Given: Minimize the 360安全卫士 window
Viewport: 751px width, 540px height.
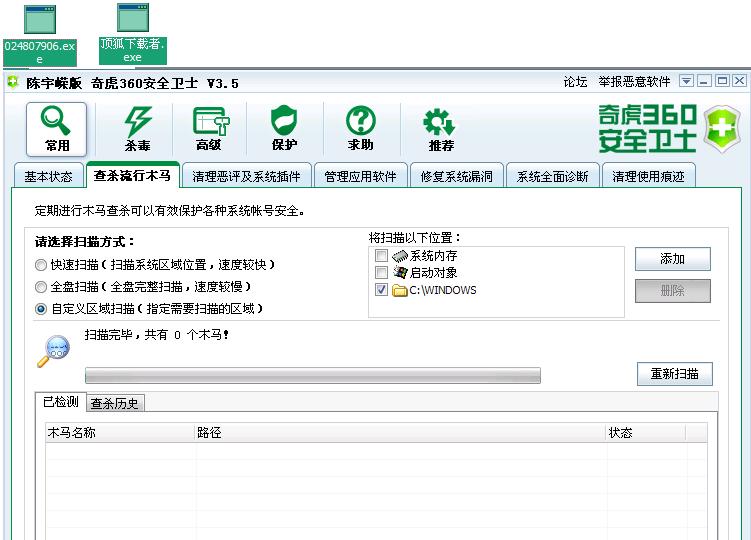Looking at the screenshot, I should pos(704,81).
